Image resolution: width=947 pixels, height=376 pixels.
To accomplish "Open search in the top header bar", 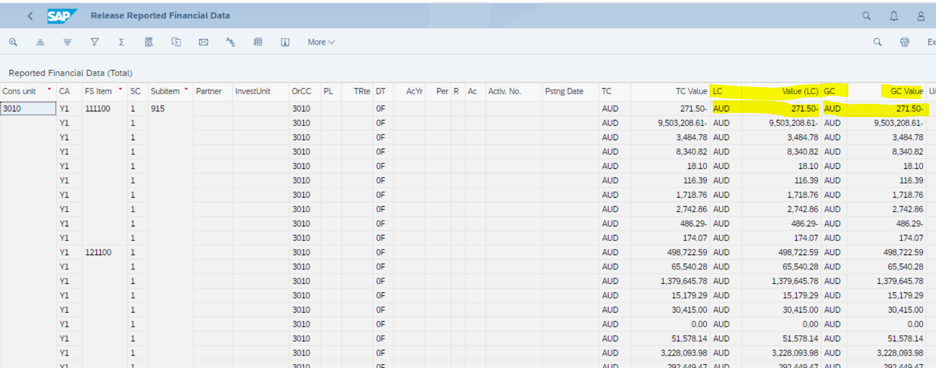I will 867,16.
